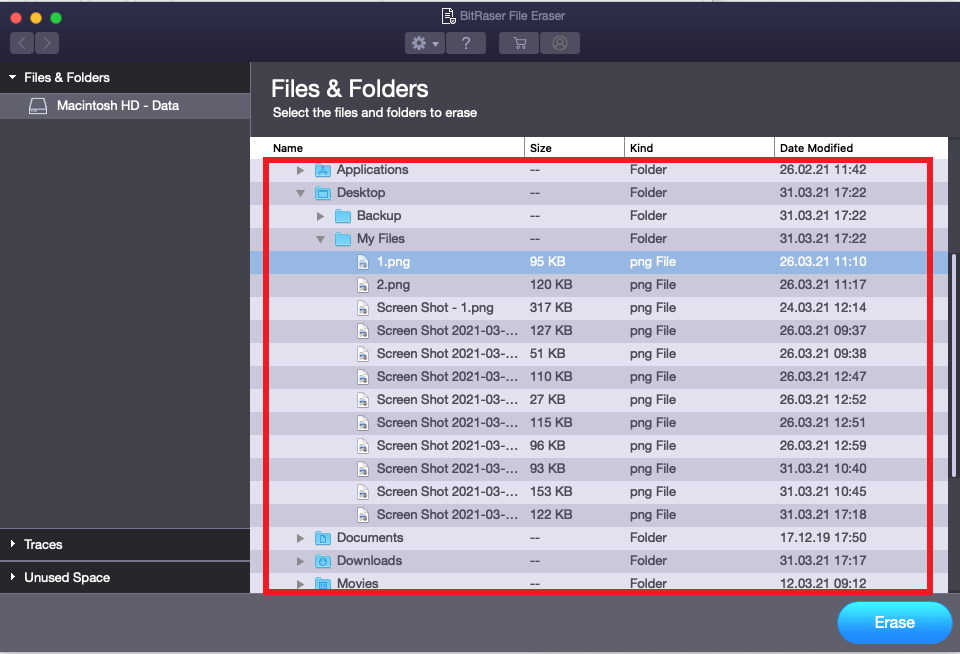
Task: Select the Movies folder name
Action: 358,583
